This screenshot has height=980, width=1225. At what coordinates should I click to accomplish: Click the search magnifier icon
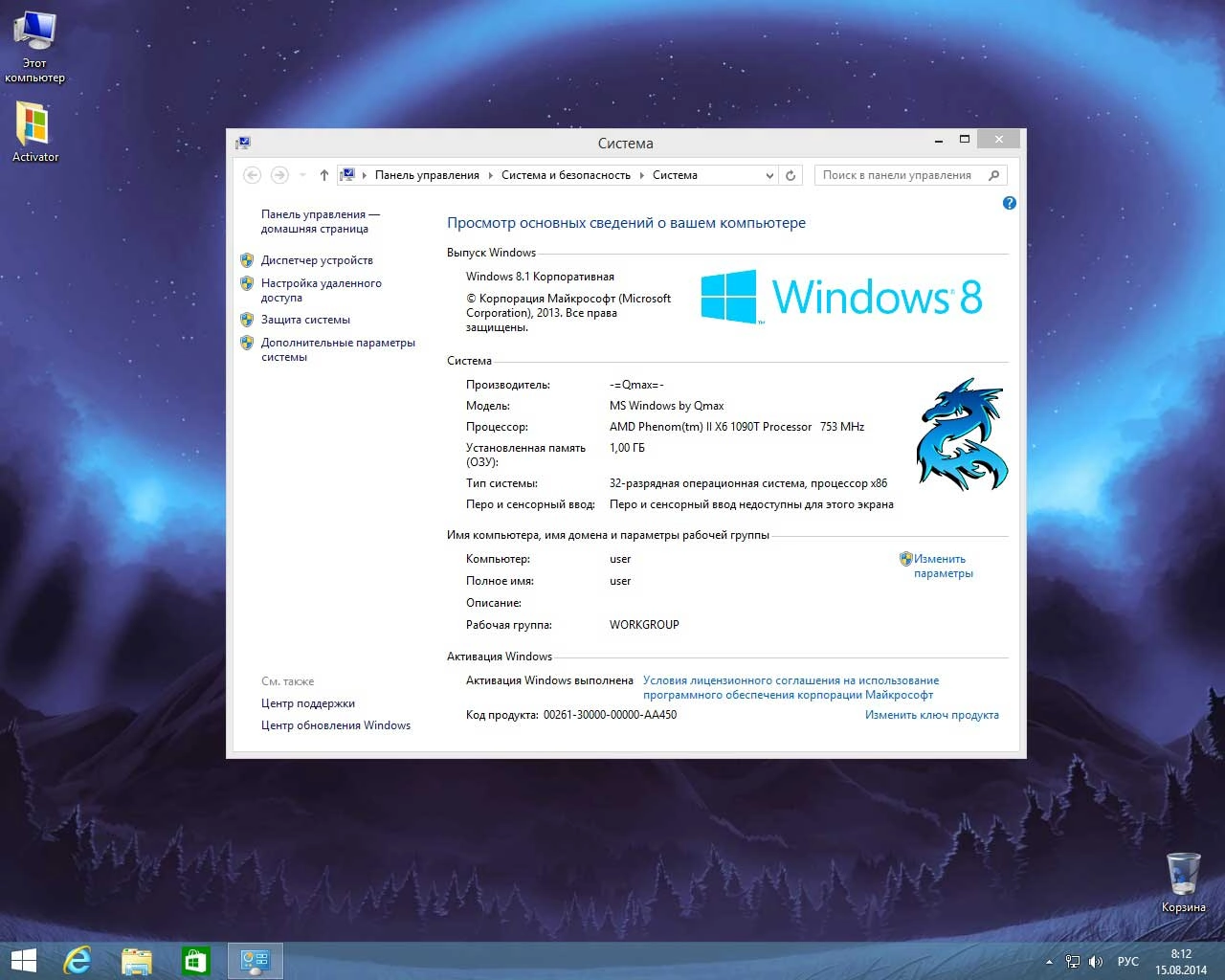[x=993, y=175]
